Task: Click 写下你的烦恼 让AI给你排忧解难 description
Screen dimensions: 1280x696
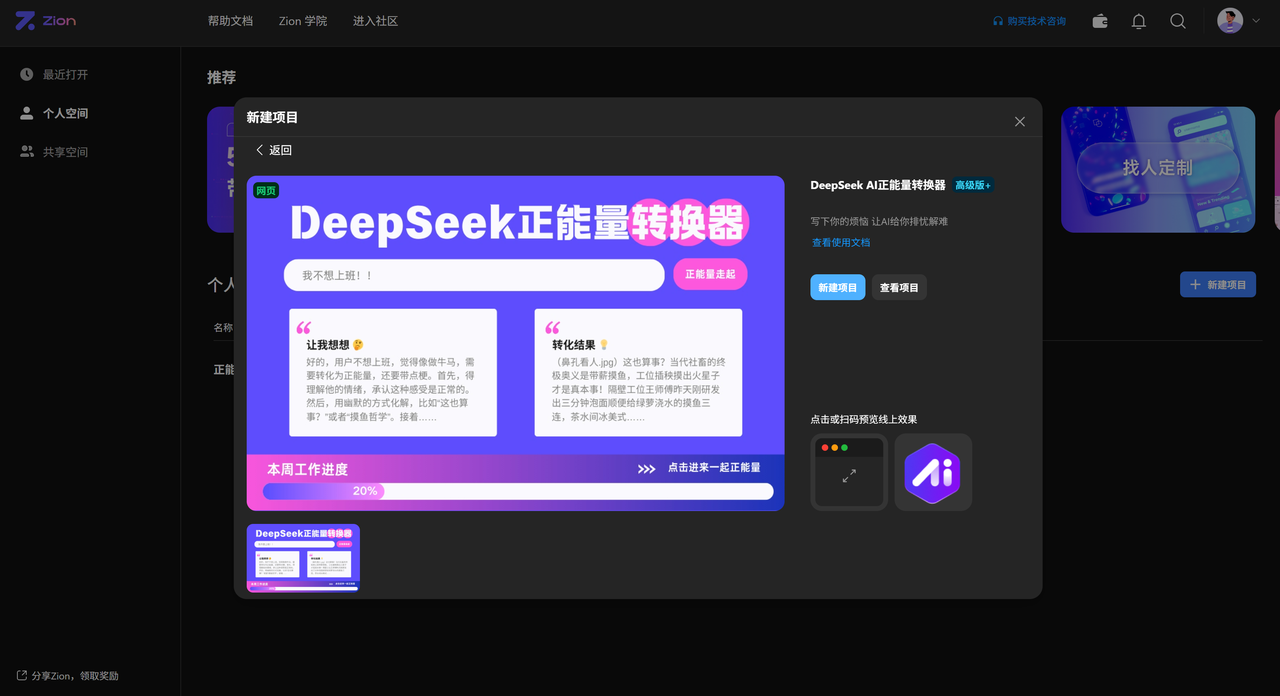Action: (x=879, y=221)
